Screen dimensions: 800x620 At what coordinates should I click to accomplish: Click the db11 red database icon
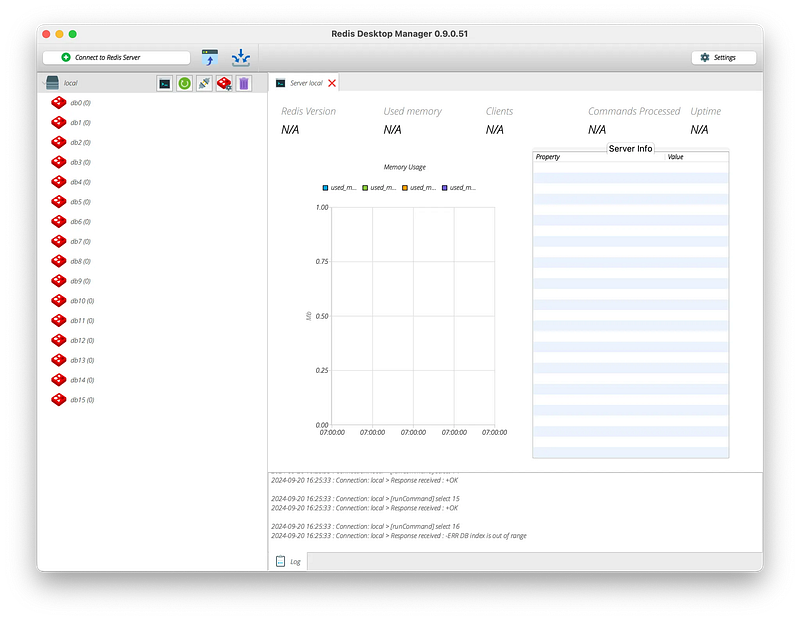59,321
